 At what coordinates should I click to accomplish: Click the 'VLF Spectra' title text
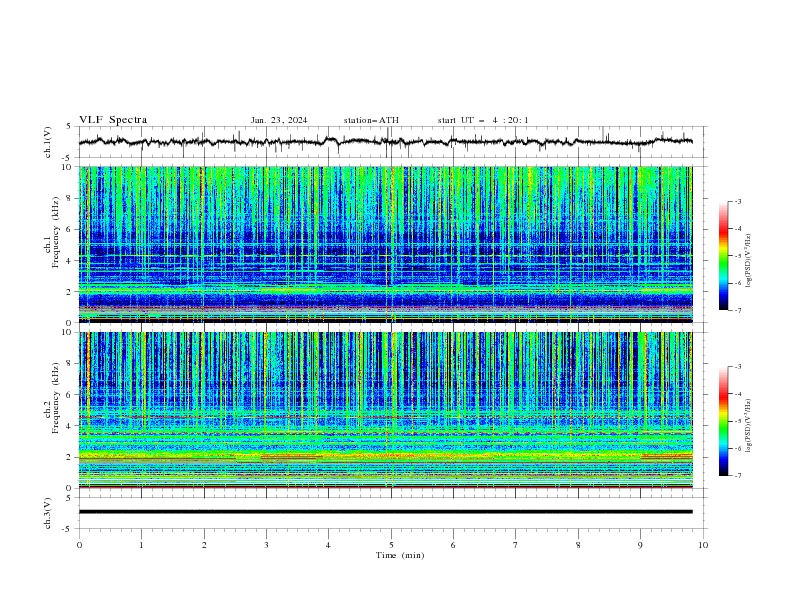[113, 120]
